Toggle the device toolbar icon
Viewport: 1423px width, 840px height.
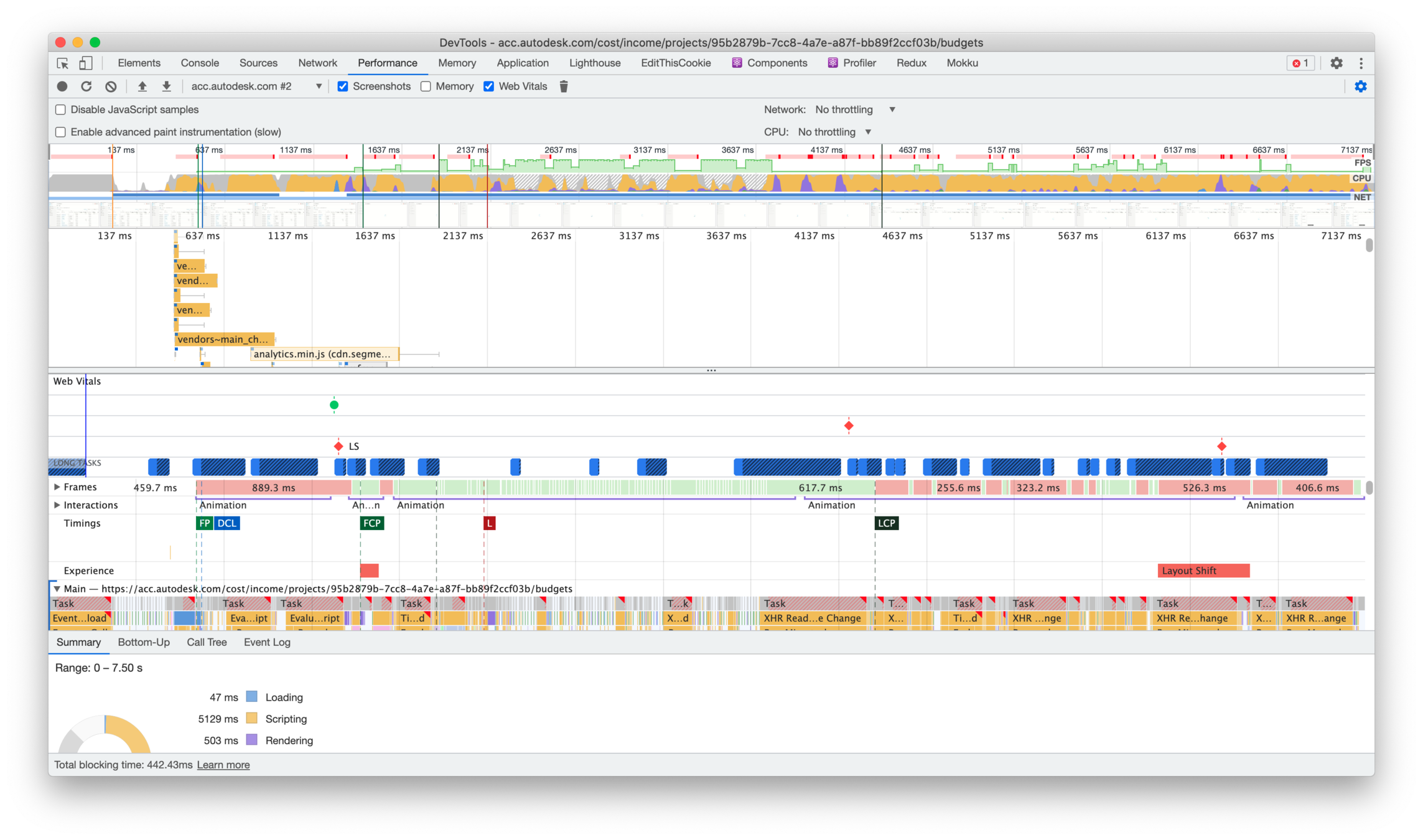click(x=86, y=63)
